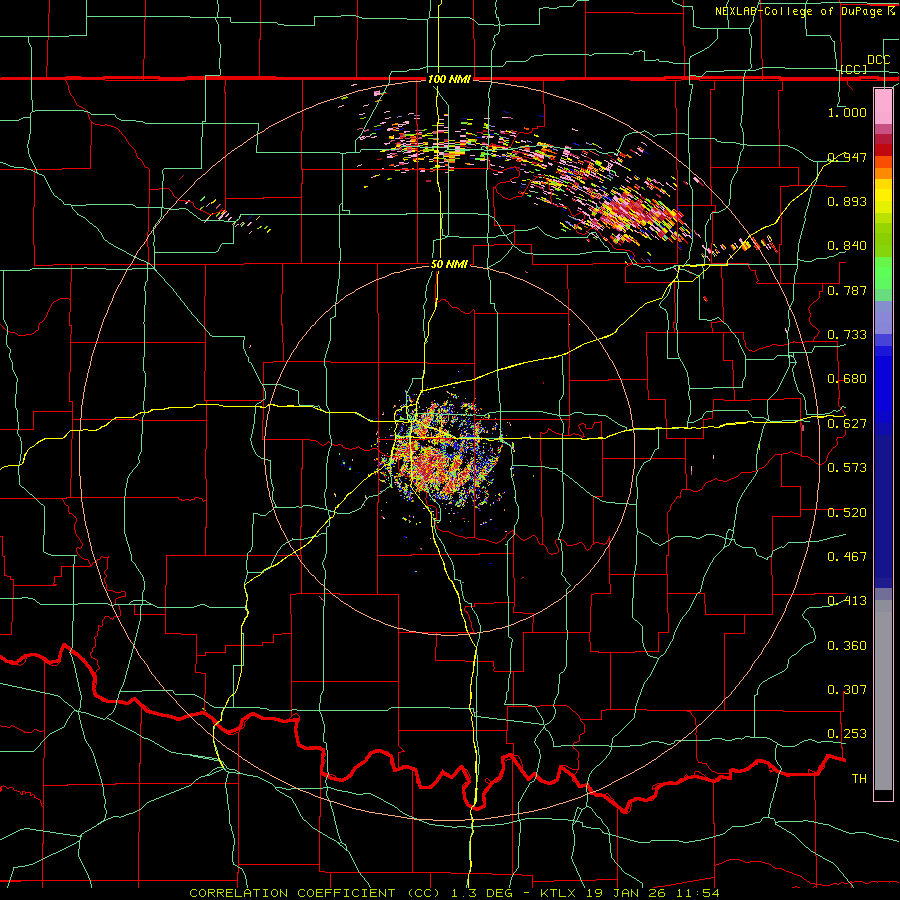The image size is (900, 900).
Task: Click the 50 NMI range ring label
Action: pyautogui.click(x=449, y=265)
